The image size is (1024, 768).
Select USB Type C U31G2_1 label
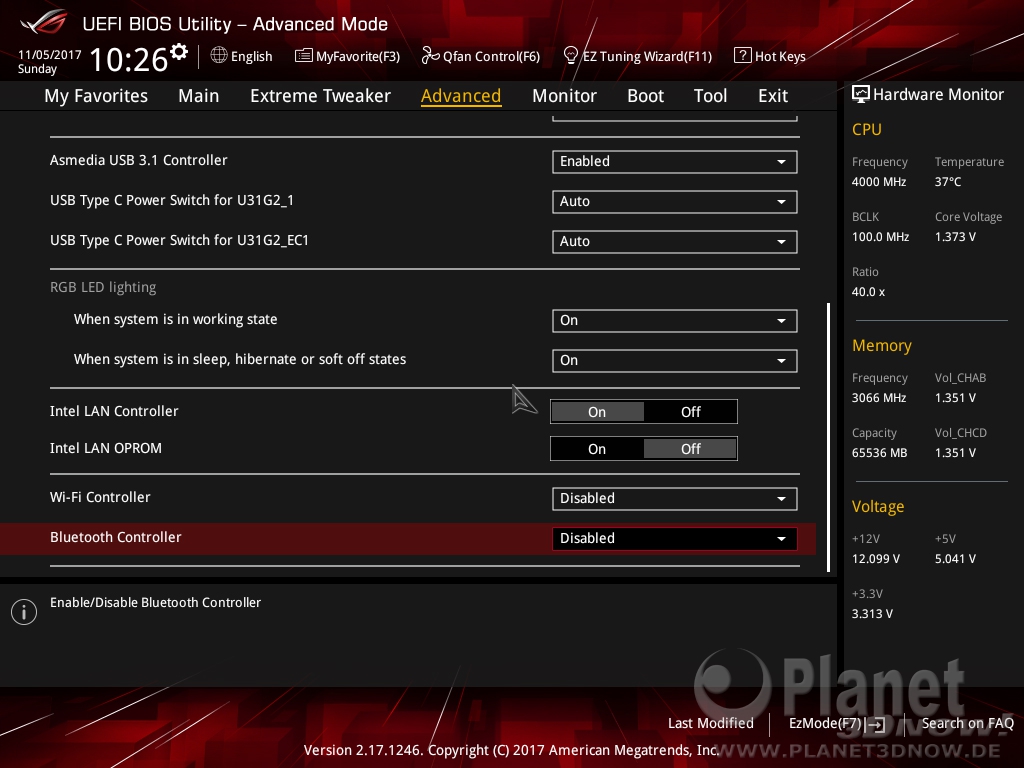[172, 200]
